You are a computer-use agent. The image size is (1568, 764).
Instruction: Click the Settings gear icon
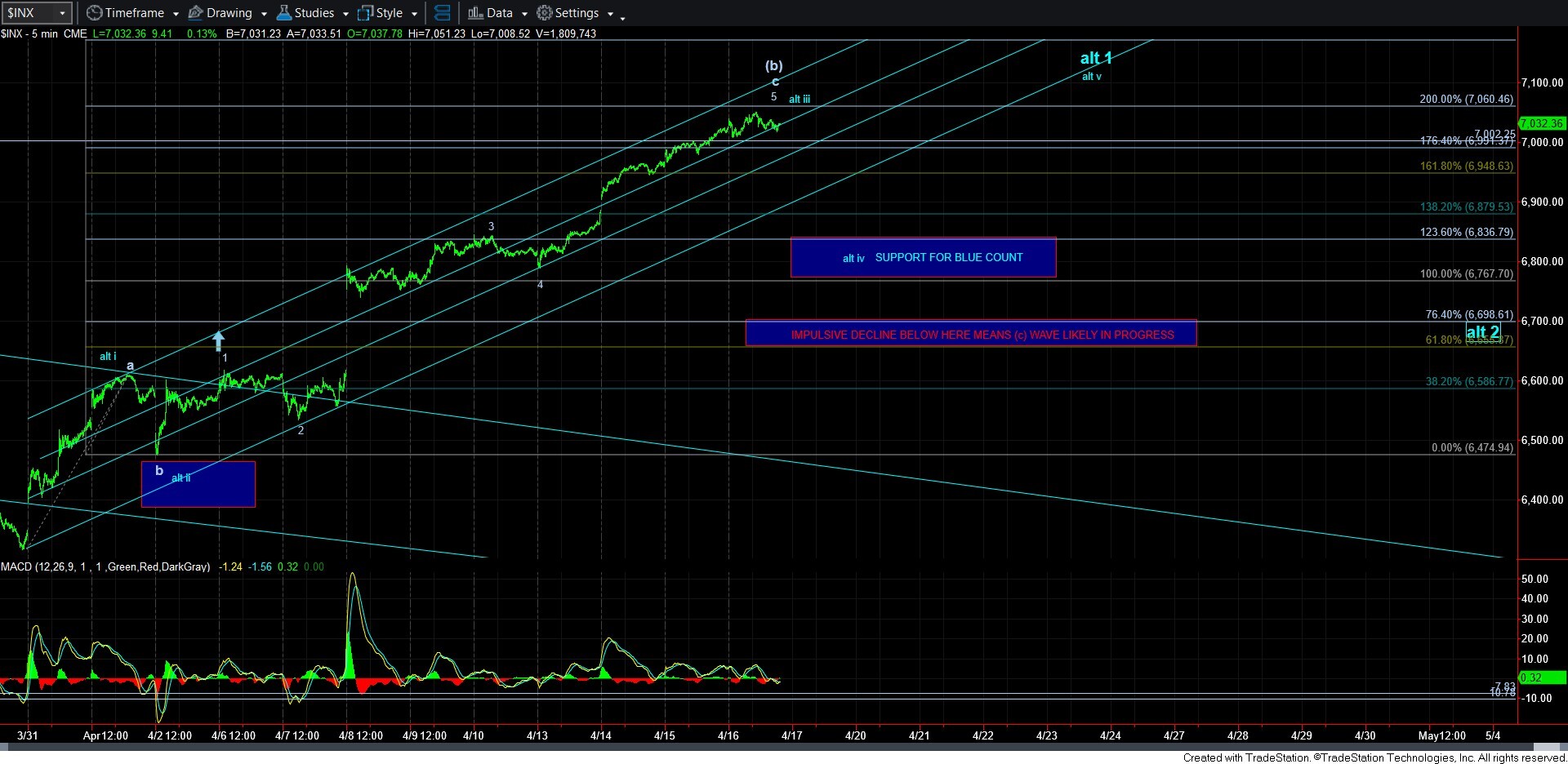(x=545, y=13)
